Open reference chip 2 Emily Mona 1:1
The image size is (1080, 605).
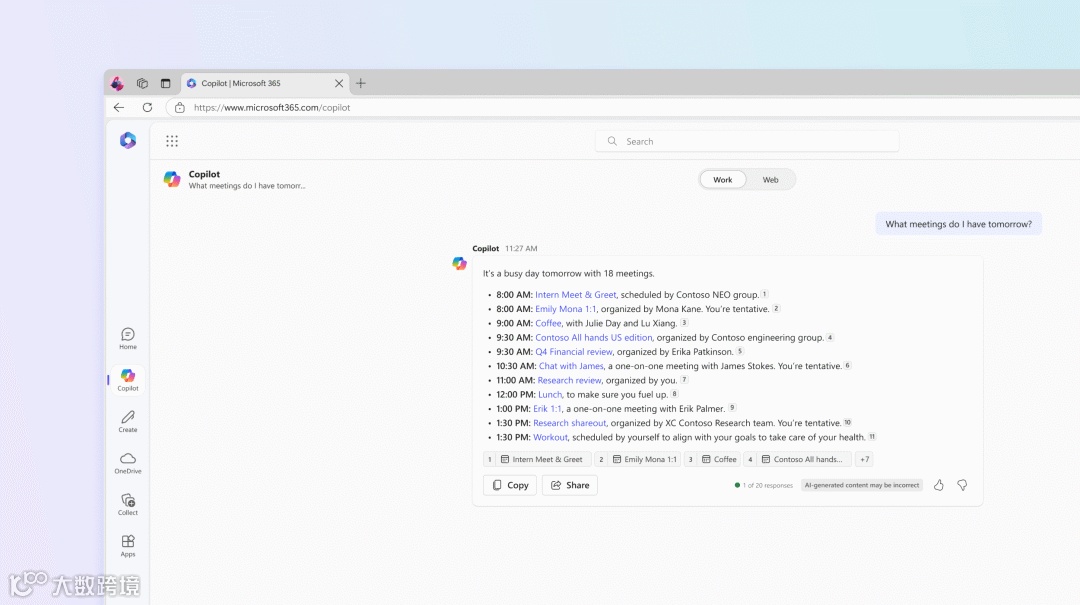click(638, 459)
